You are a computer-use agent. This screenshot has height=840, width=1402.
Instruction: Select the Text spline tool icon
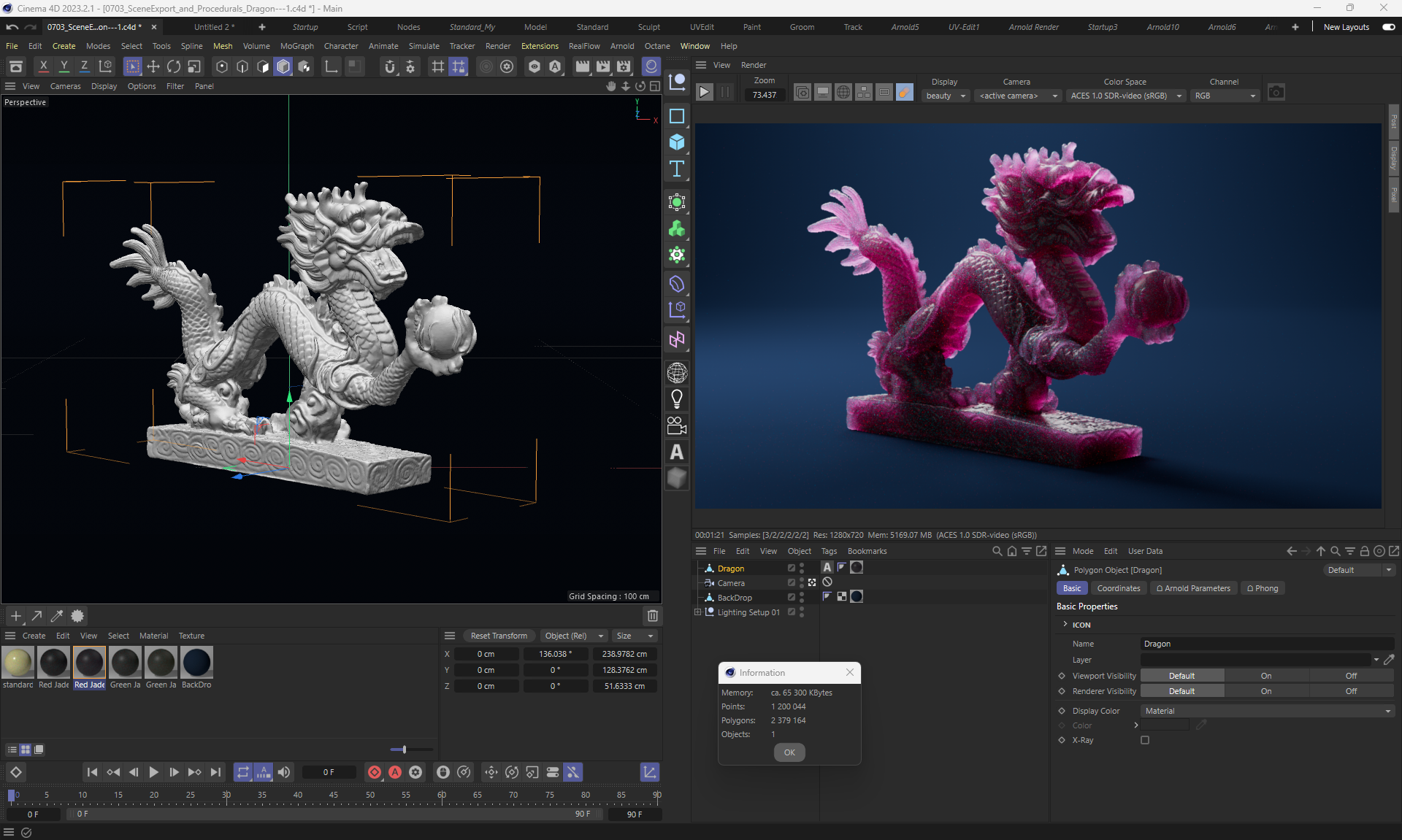pos(677,169)
